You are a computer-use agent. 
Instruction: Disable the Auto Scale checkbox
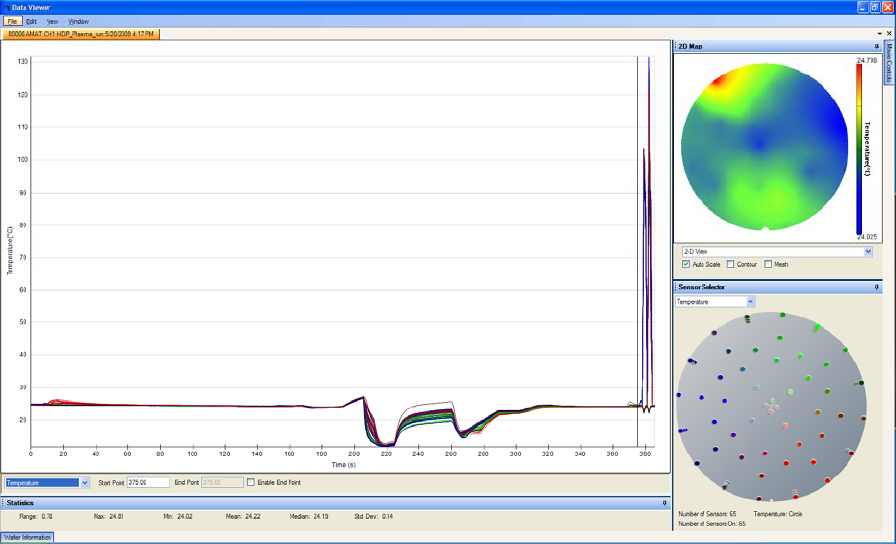coord(686,264)
